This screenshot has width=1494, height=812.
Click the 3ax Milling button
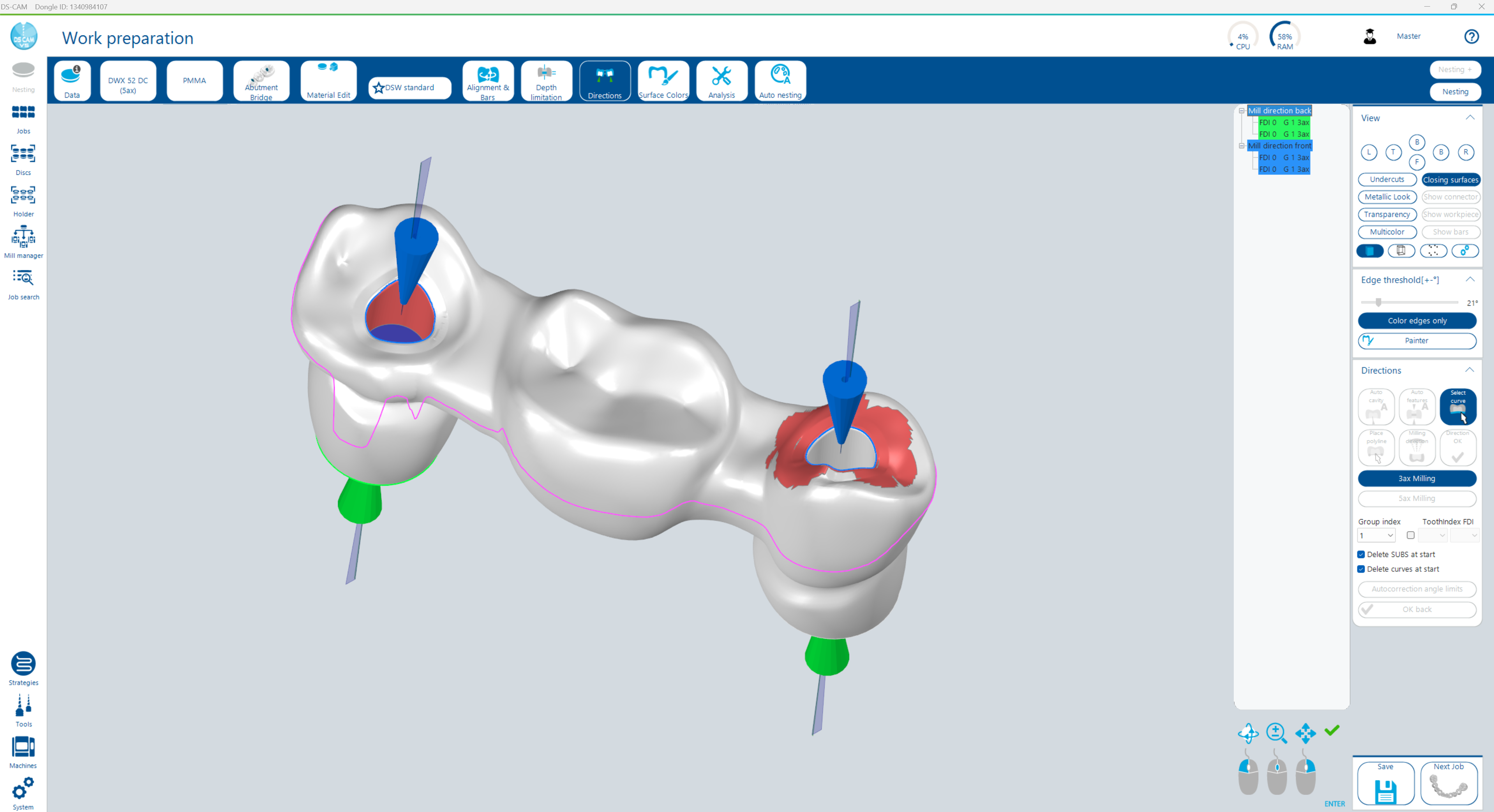(x=1416, y=478)
